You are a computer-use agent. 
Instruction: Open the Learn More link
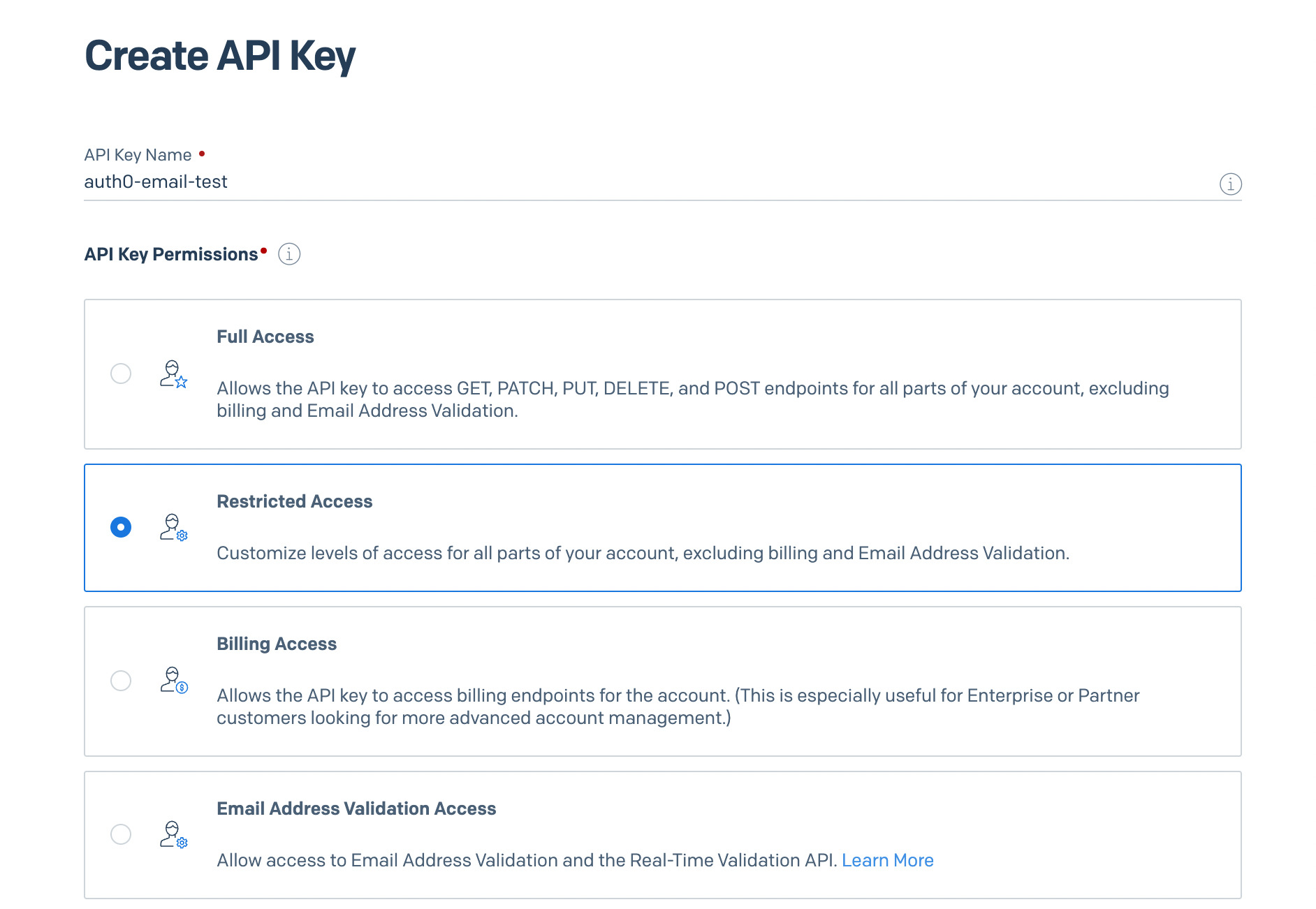point(888,860)
